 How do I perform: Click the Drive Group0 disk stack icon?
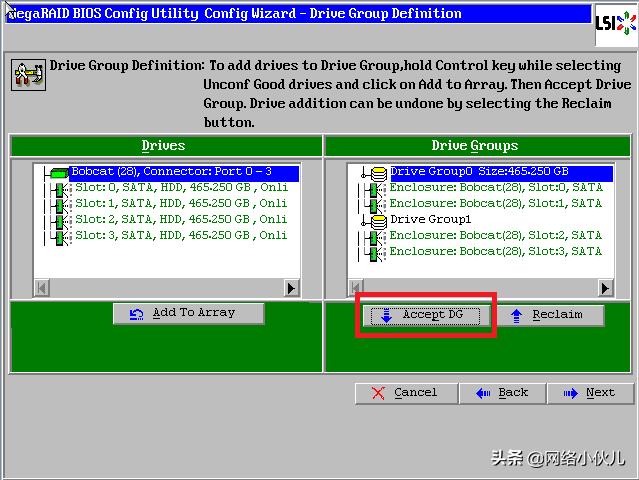378,173
